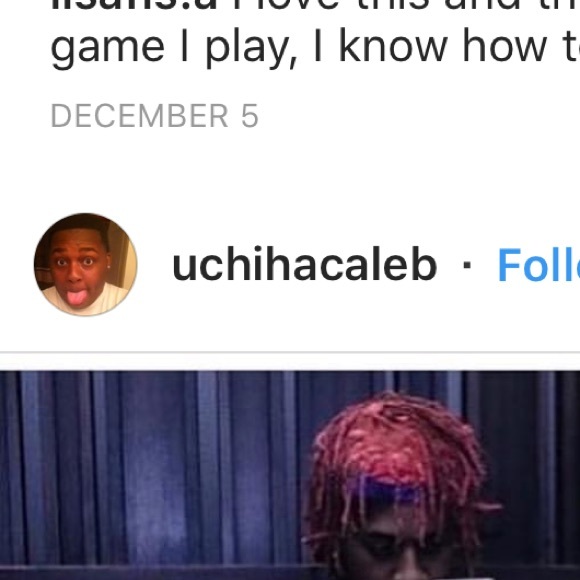Tap the uchihacaleb username
580x580 pixels.
[x=304, y=264]
